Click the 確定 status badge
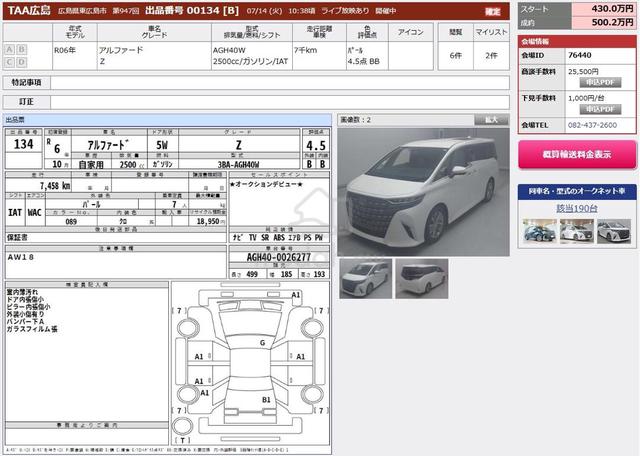Screen dimensions: 640x456 click(x=493, y=11)
